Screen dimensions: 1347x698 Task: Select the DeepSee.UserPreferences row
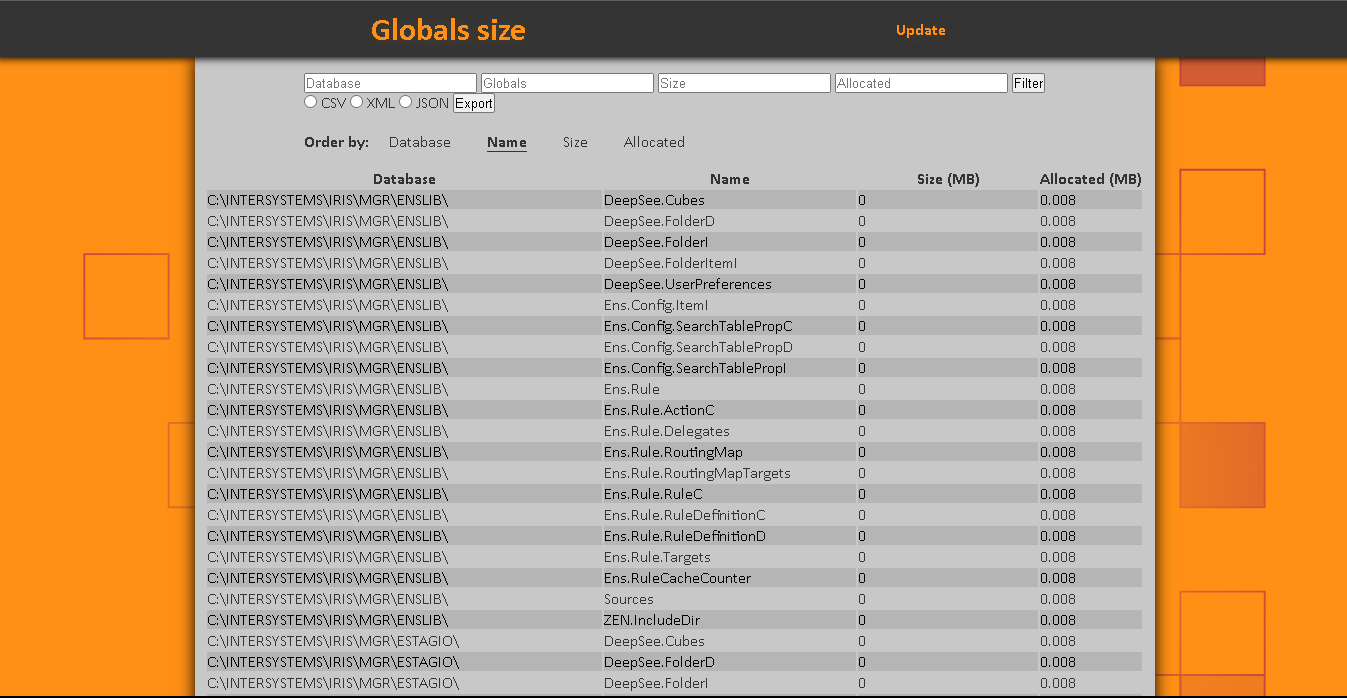(687, 284)
